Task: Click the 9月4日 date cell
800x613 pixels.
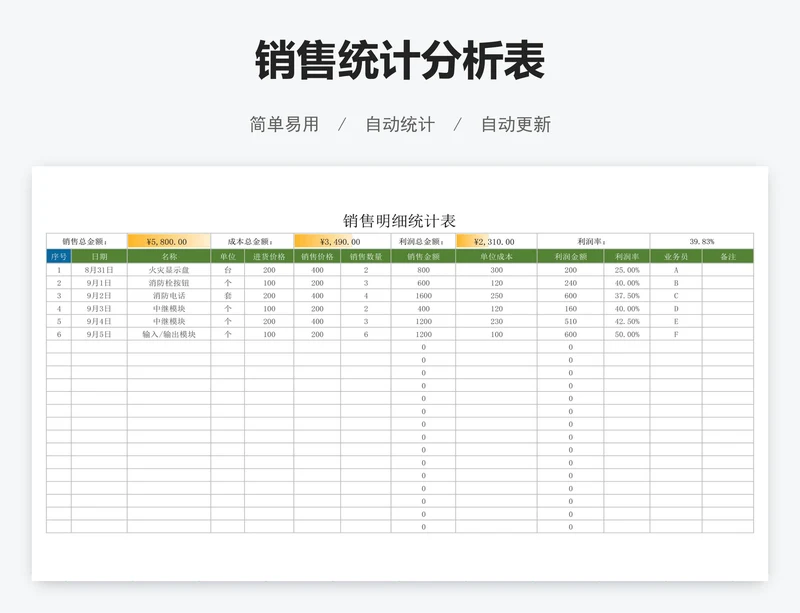Action: [99, 322]
